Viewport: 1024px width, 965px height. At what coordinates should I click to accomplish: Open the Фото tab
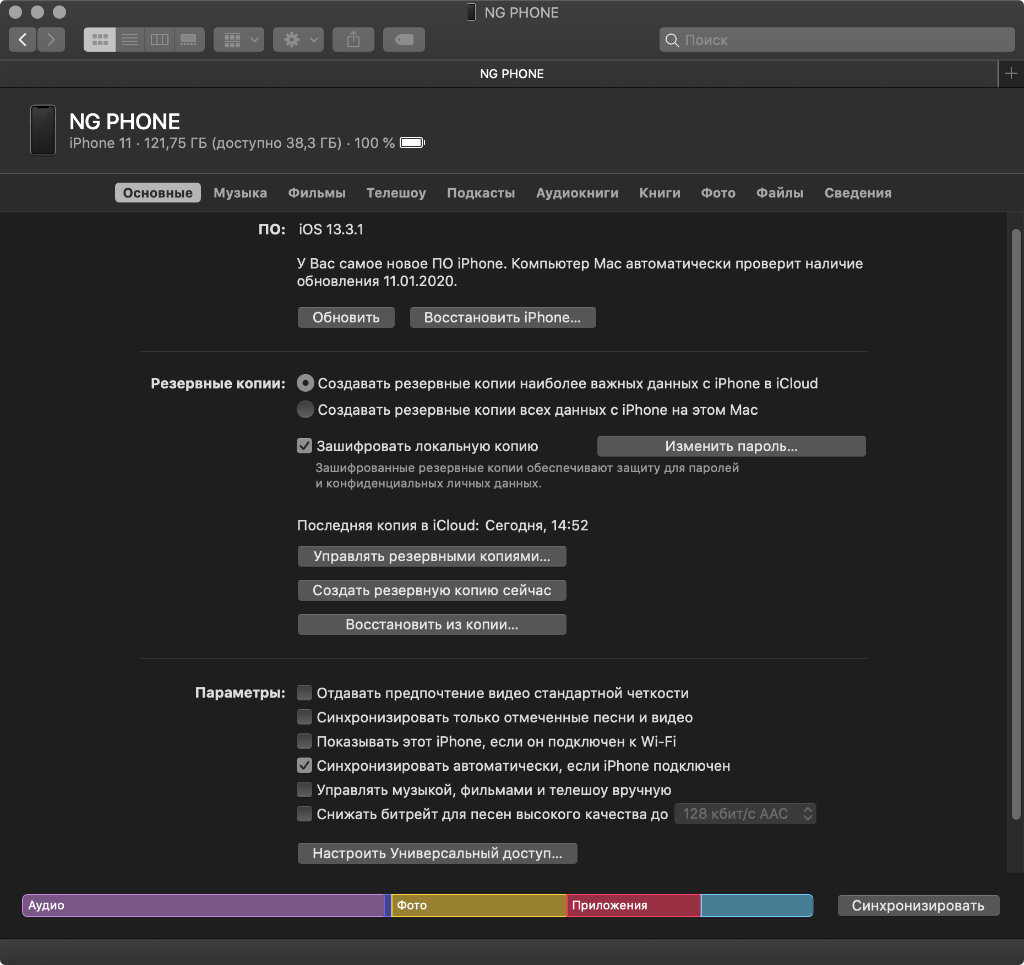coord(718,193)
